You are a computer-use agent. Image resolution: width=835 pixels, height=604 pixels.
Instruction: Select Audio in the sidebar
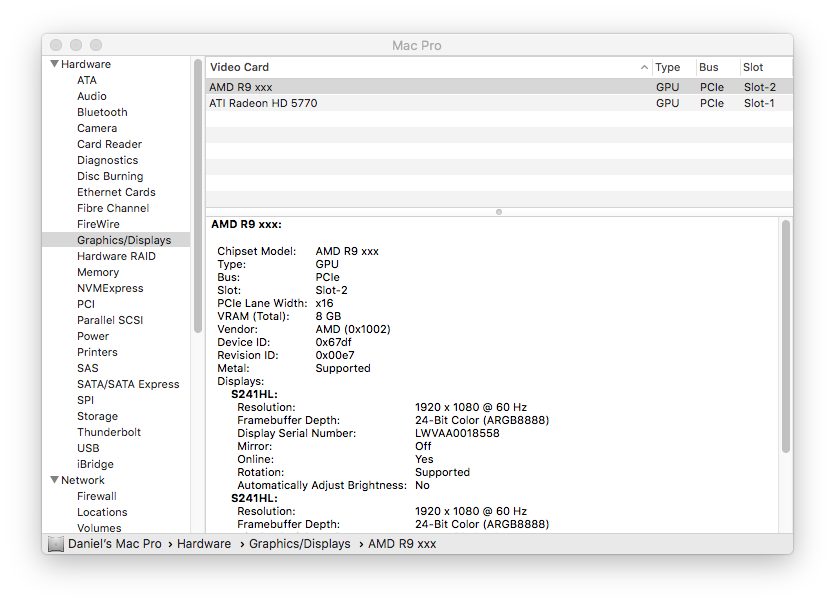92,96
